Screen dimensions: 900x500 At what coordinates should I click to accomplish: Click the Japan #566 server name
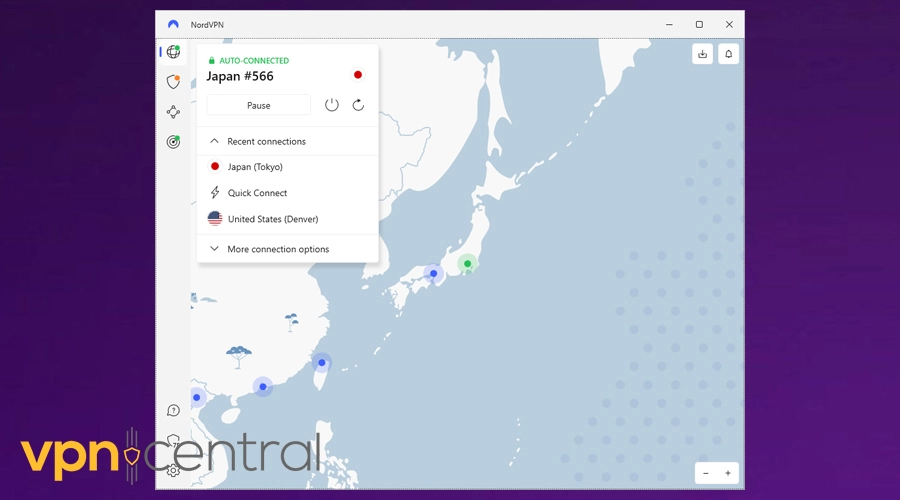click(240, 76)
